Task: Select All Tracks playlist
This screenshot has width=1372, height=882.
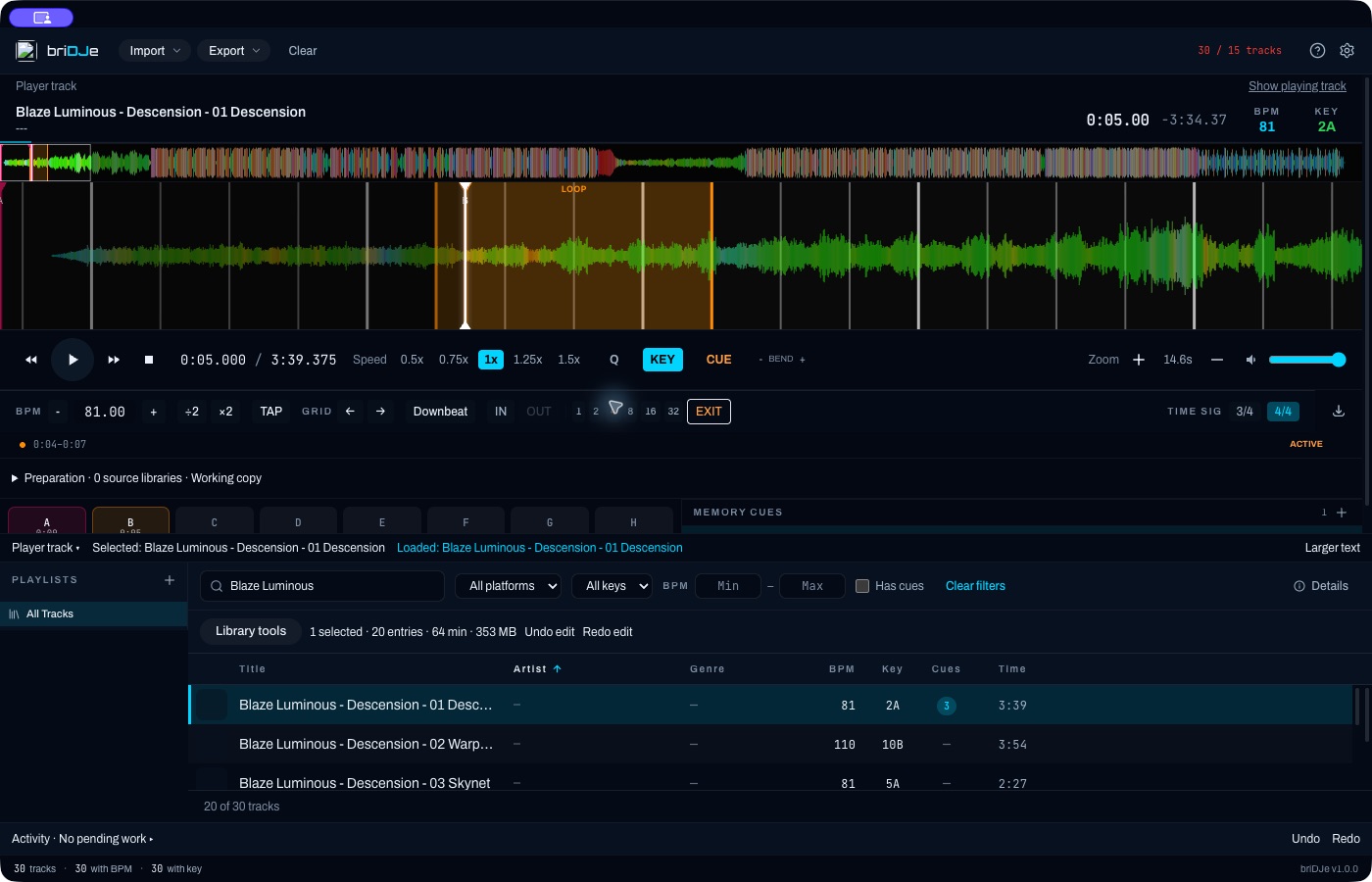Action: 94,614
